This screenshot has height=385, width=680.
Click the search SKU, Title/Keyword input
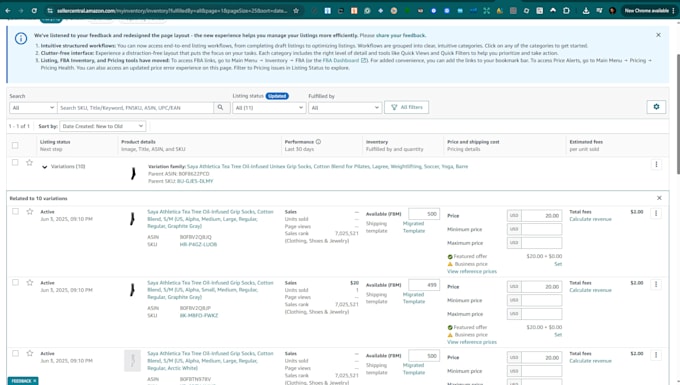[x=135, y=108]
